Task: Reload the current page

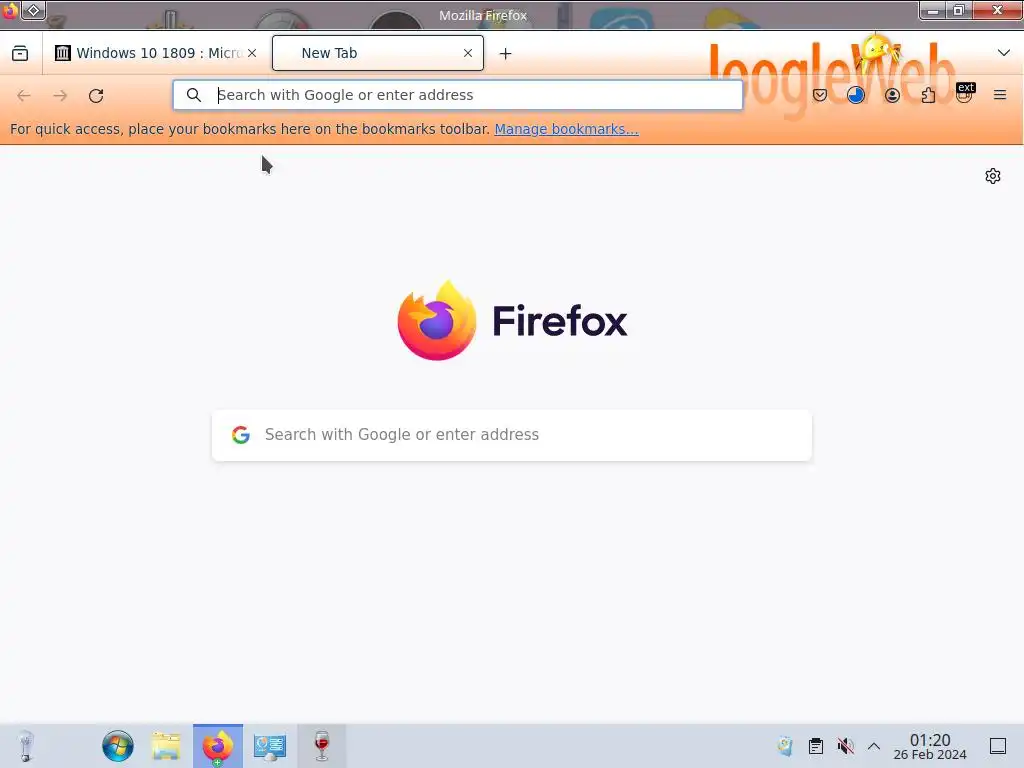Action: click(96, 95)
